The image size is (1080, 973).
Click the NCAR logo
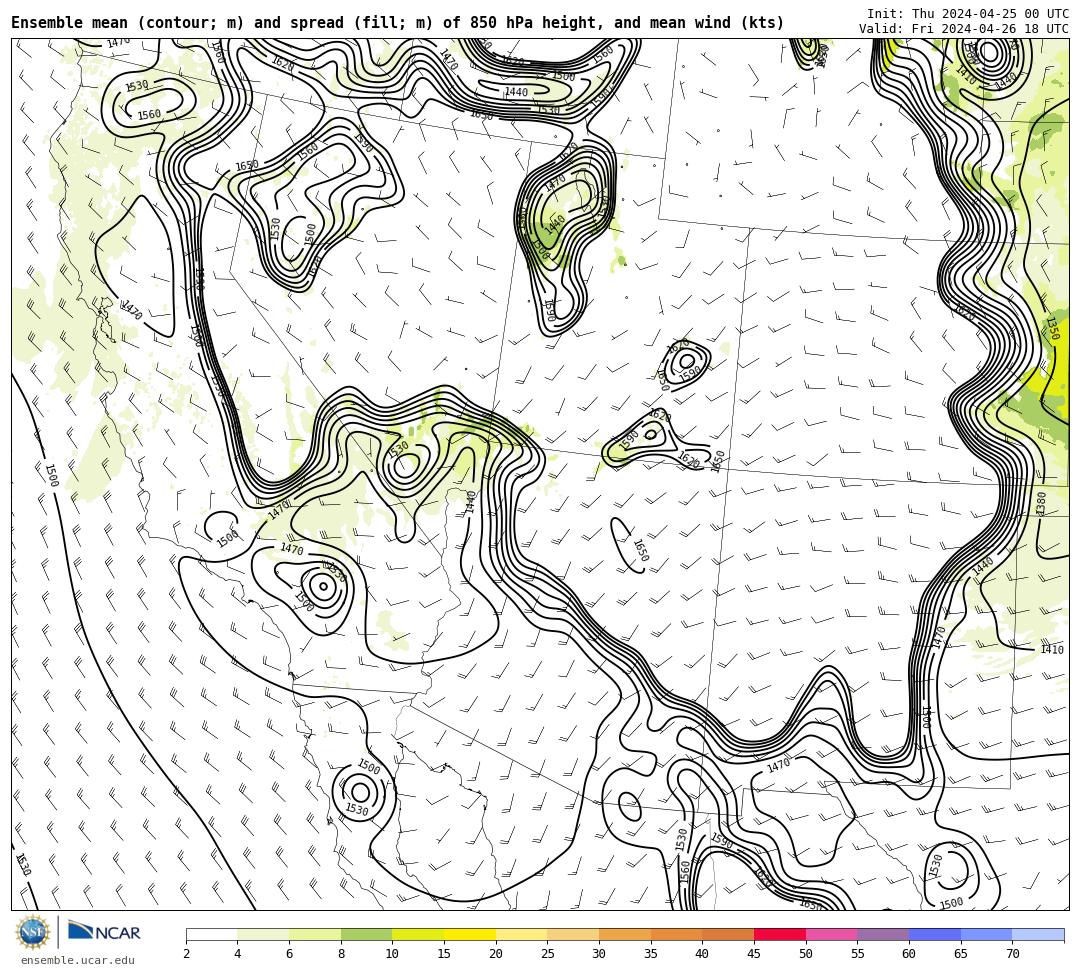[104, 932]
